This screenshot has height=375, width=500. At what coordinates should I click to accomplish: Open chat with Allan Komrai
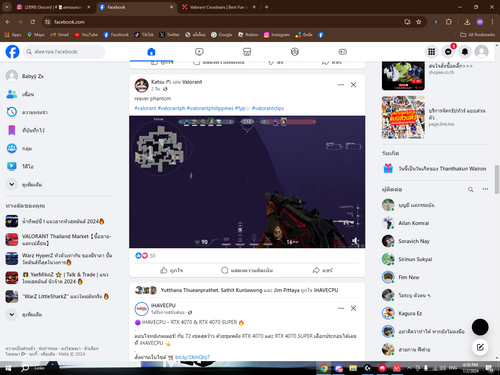435,223
